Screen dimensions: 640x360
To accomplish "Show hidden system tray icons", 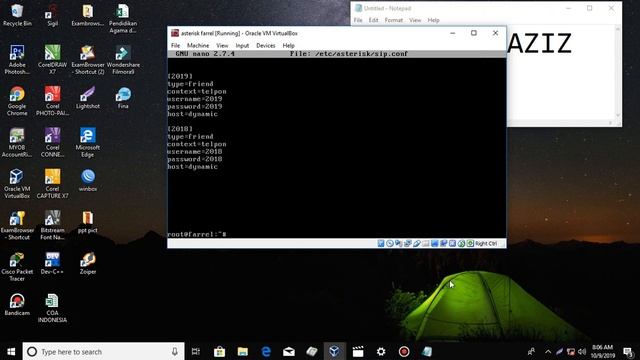I will pos(548,351).
